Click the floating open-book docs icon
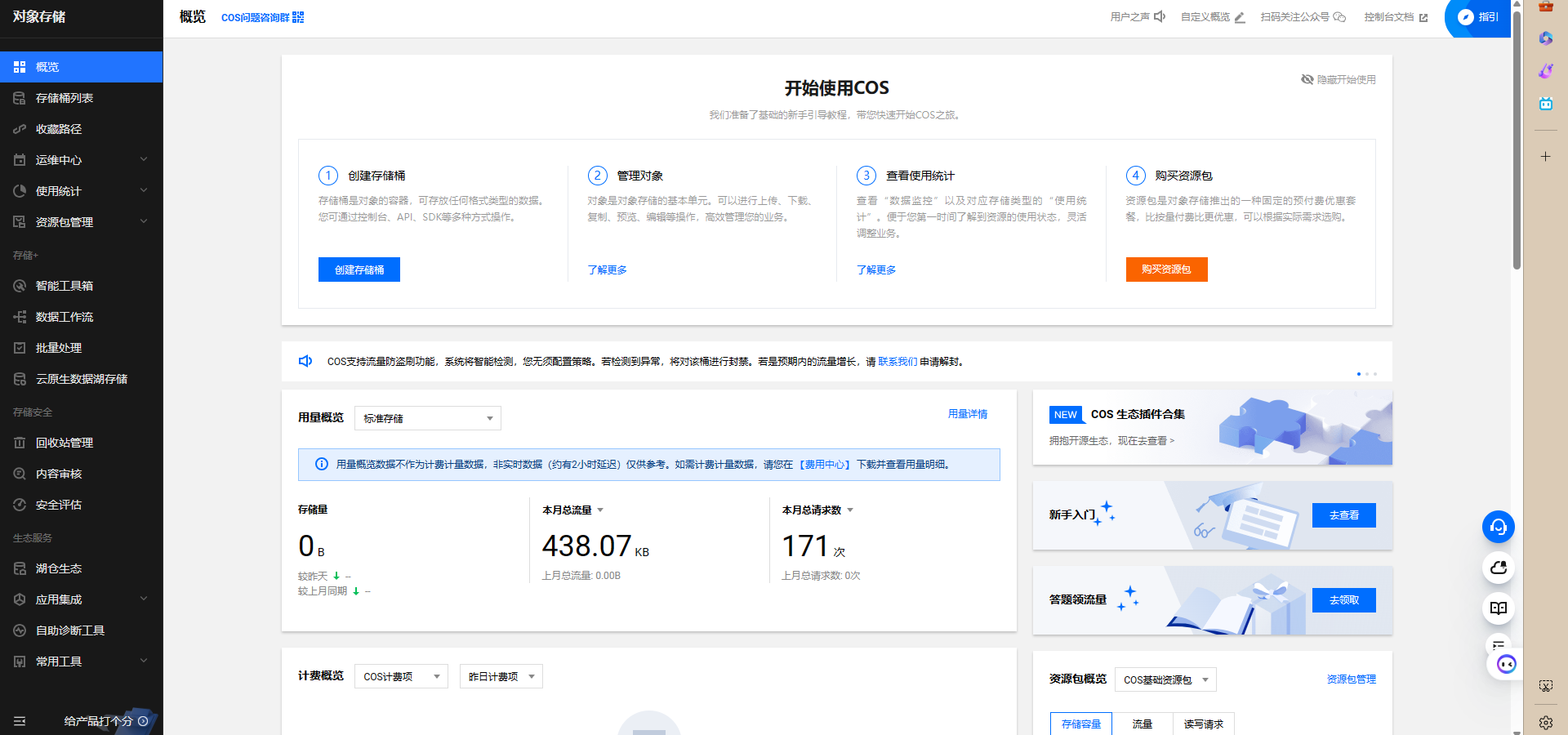This screenshot has height=735, width=1568. pyautogui.click(x=1499, y=608)
